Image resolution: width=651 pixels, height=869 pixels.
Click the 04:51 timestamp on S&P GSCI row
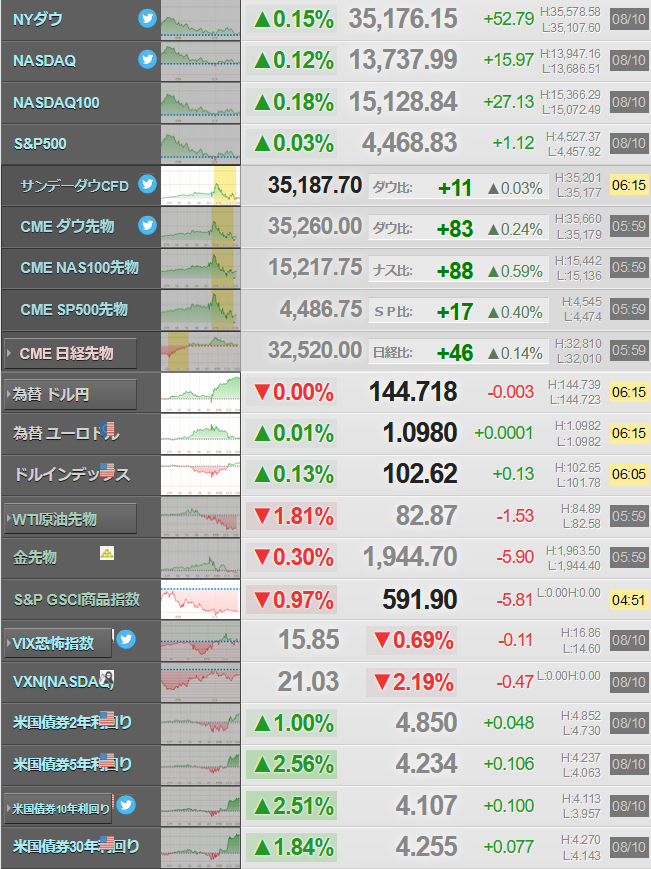(x=629, y=600)
